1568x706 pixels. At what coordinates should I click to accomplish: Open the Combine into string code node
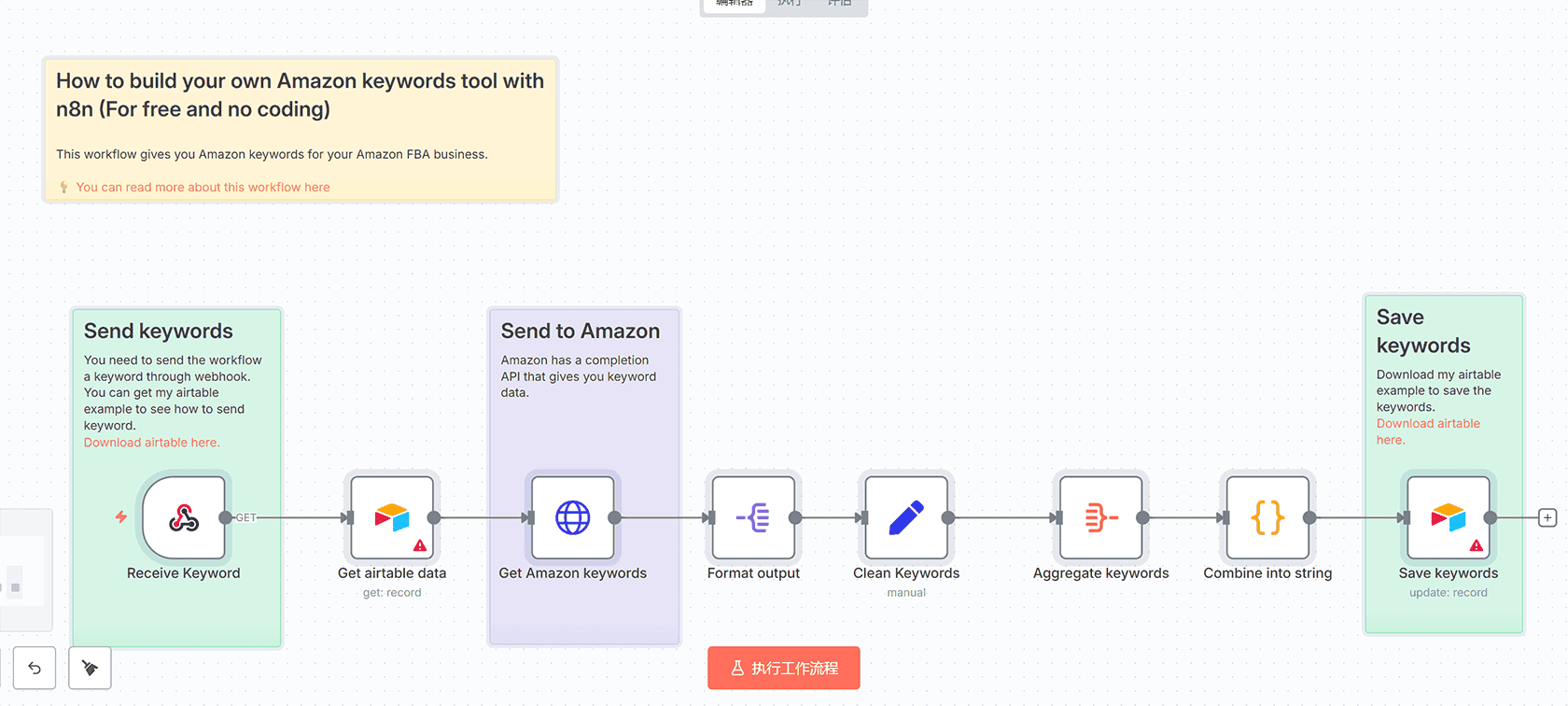[x=1267, y=517]
